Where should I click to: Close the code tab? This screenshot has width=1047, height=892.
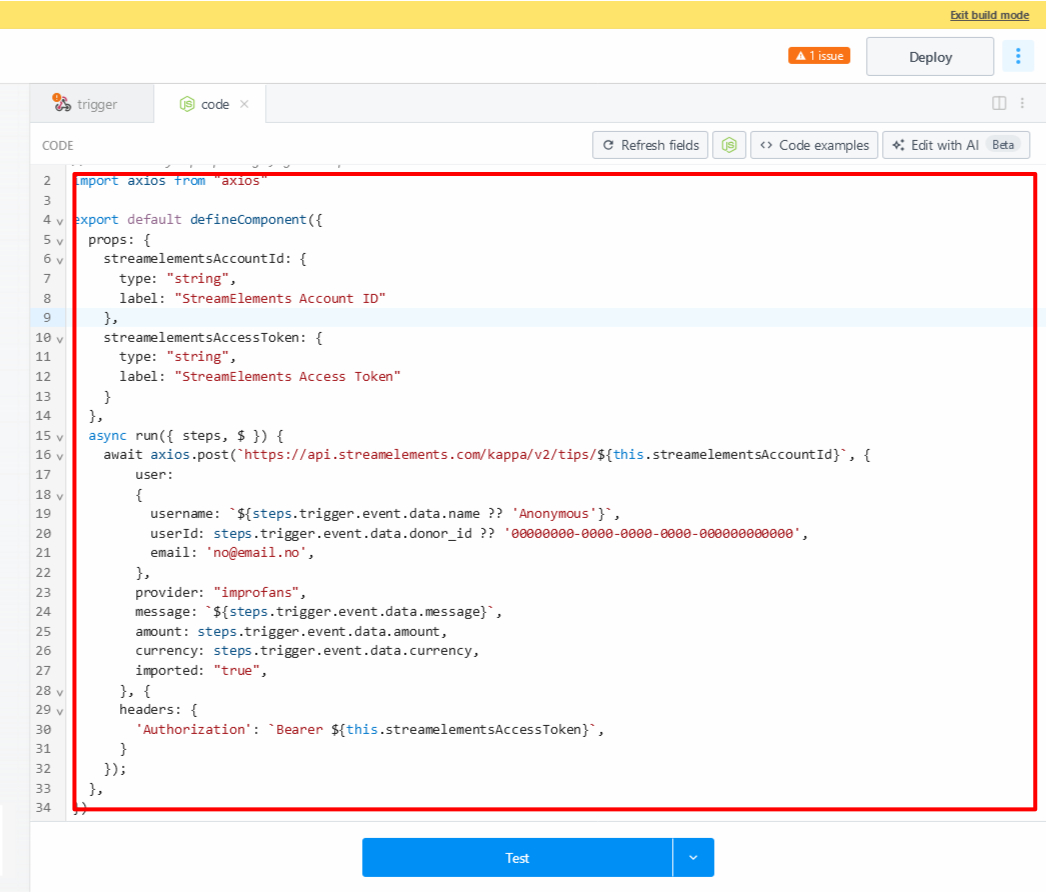point(244,104)
